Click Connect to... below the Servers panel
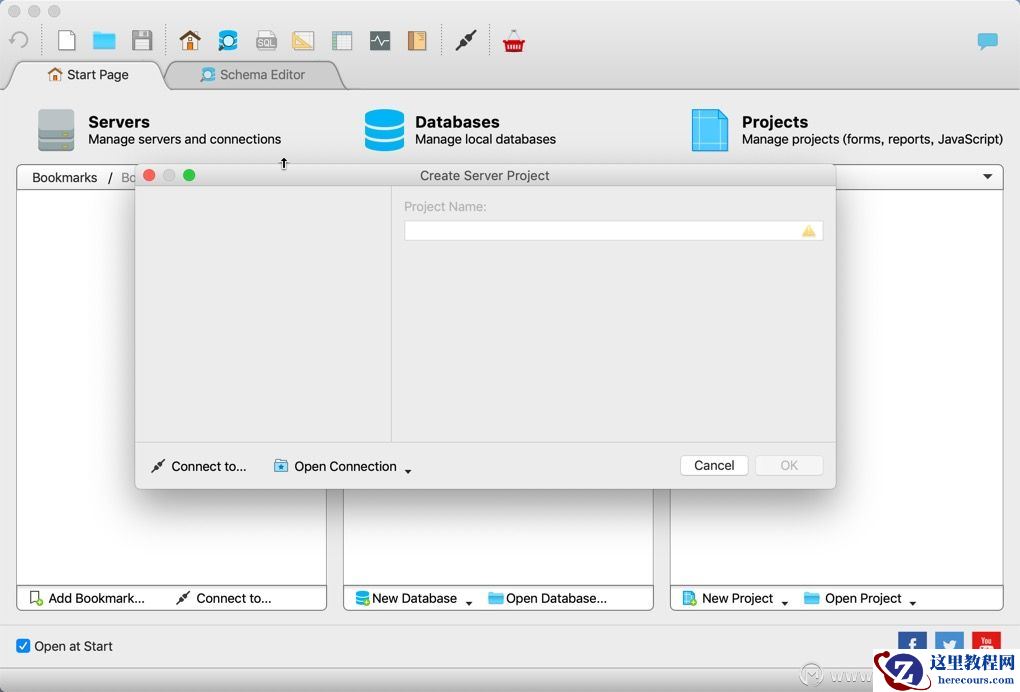Image resolution: width=1020 pixels, height=692 pixels. (224, 598)
